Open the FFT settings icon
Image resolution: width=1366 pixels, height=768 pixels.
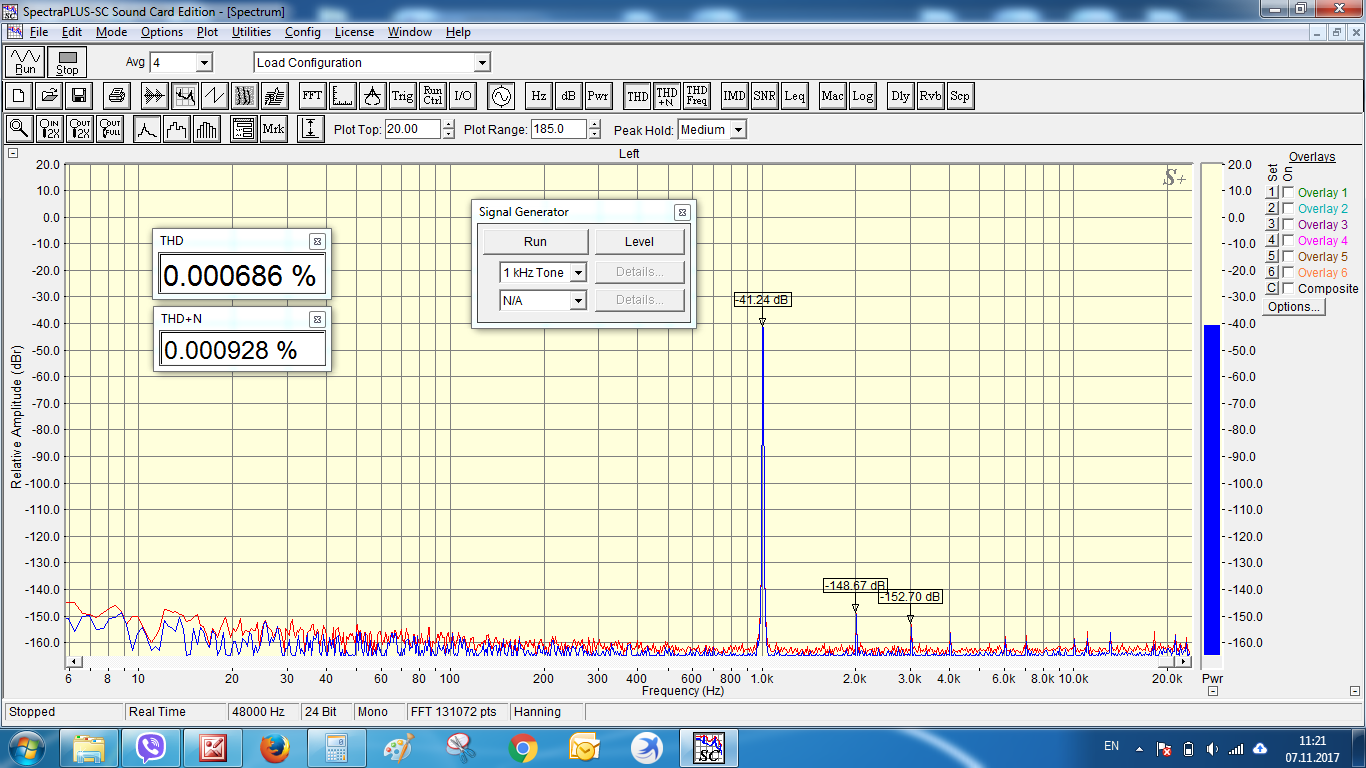(312, 97)
